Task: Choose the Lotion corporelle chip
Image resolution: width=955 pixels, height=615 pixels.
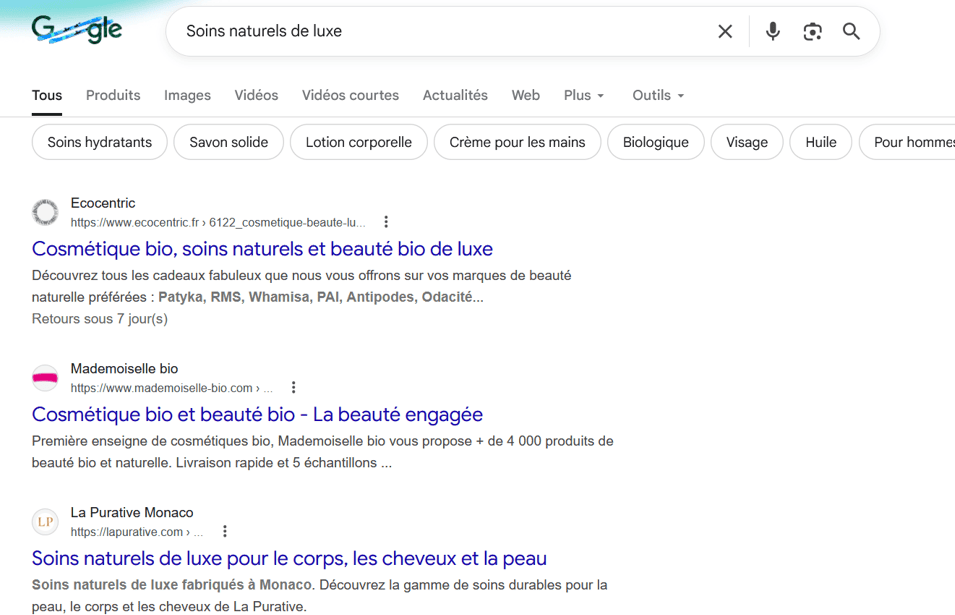Action: click(x=359, y=142)
